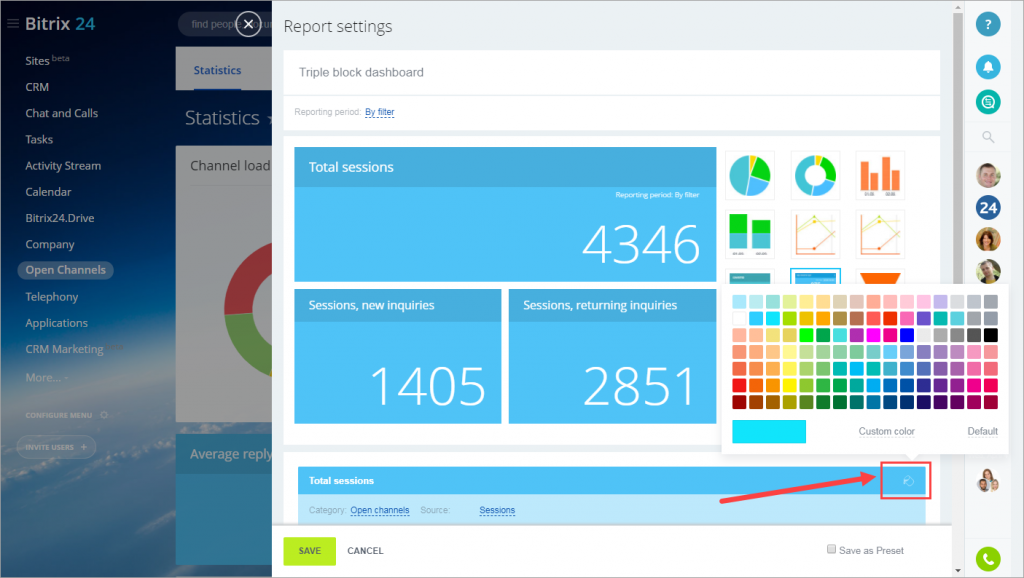Open the blue 24 round icon

point(988,208)
